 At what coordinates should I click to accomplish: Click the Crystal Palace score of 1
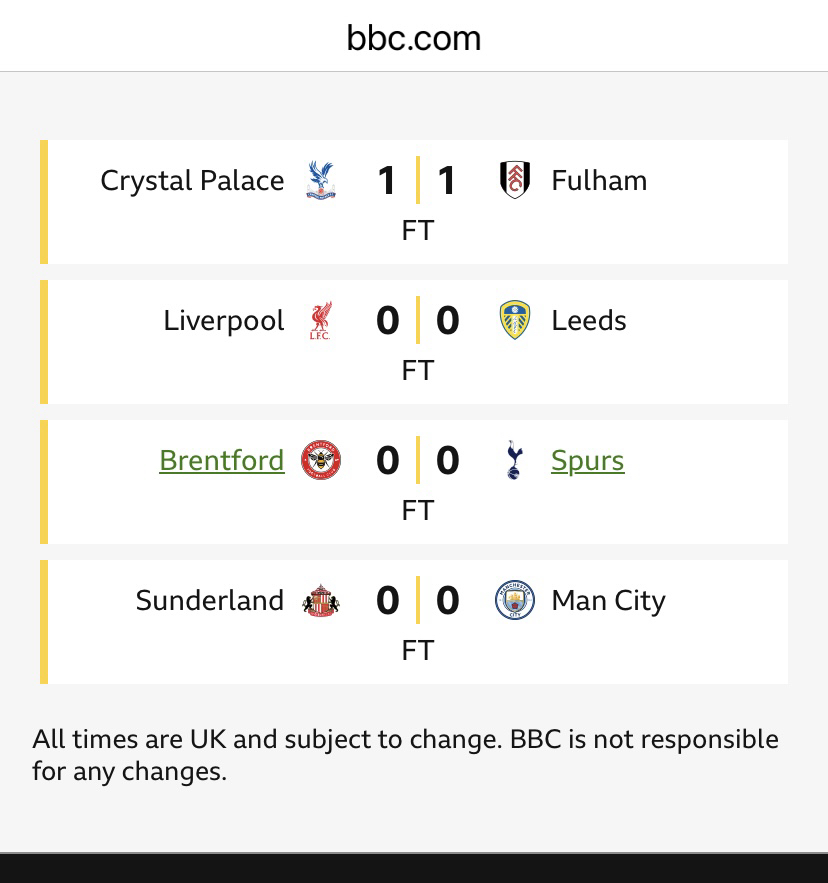(x=387, y=181)
